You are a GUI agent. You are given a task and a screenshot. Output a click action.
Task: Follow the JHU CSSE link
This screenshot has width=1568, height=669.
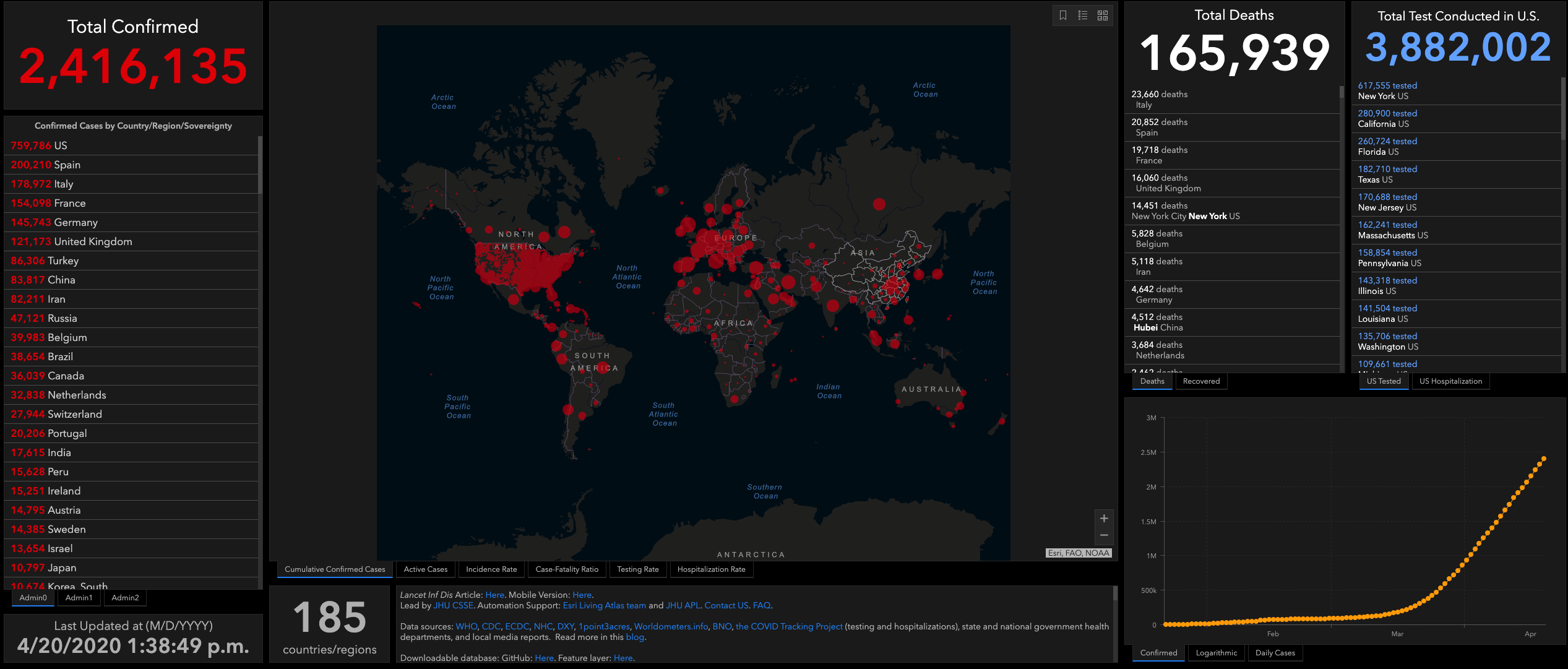454,606
